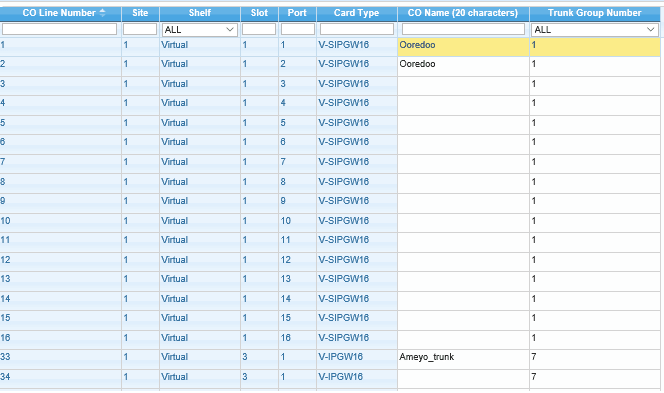Select highlighted Ooredoo name in line 1

[417, 45]
